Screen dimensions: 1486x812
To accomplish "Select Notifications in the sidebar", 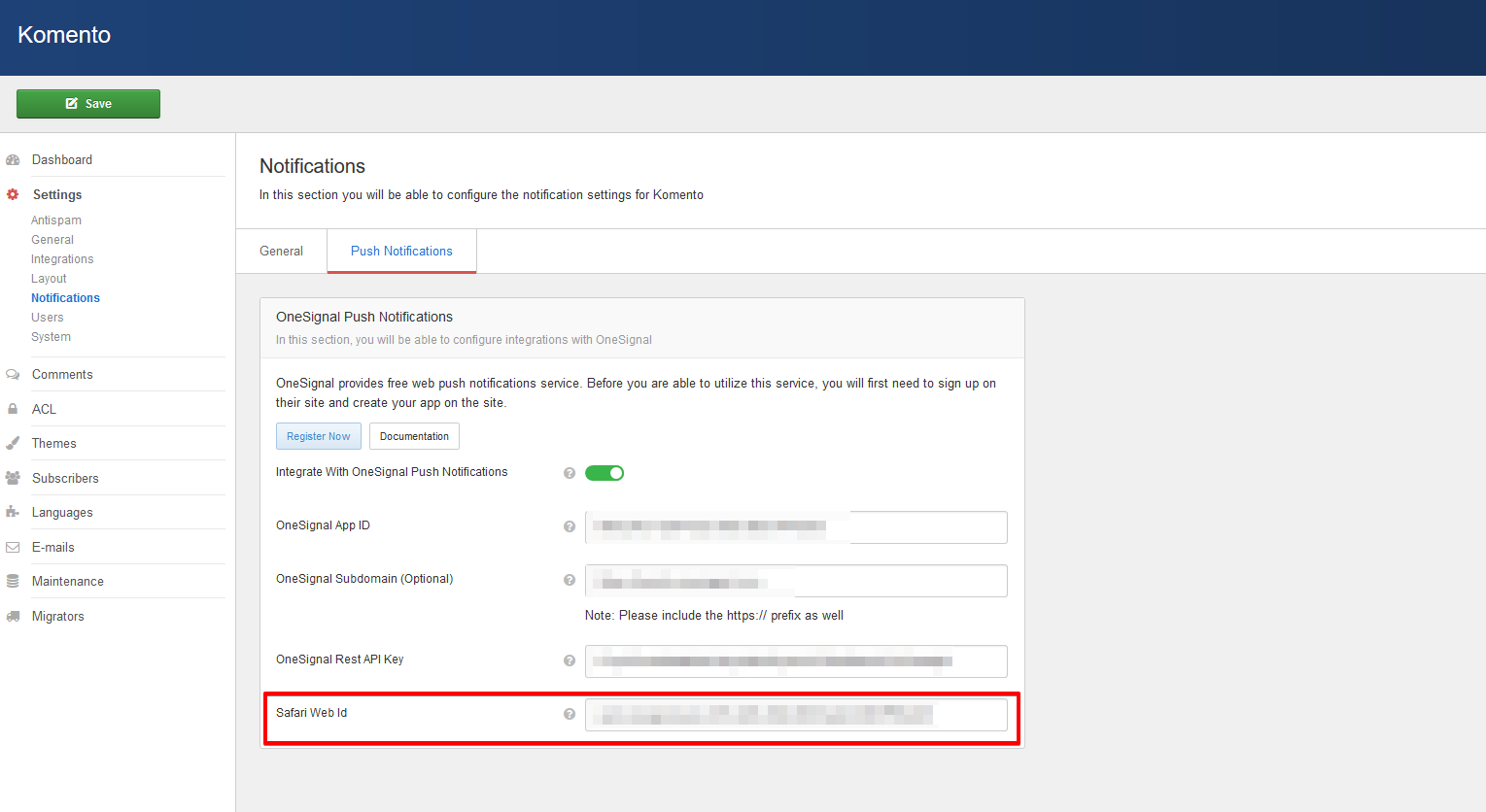I will 65,298.
